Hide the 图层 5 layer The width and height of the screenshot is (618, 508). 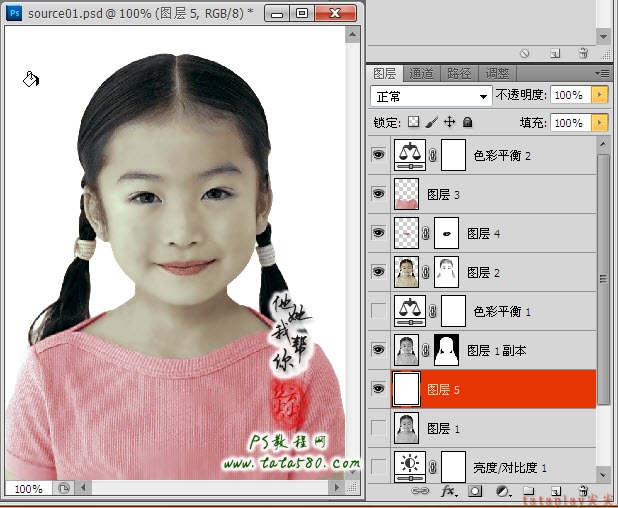378,389
